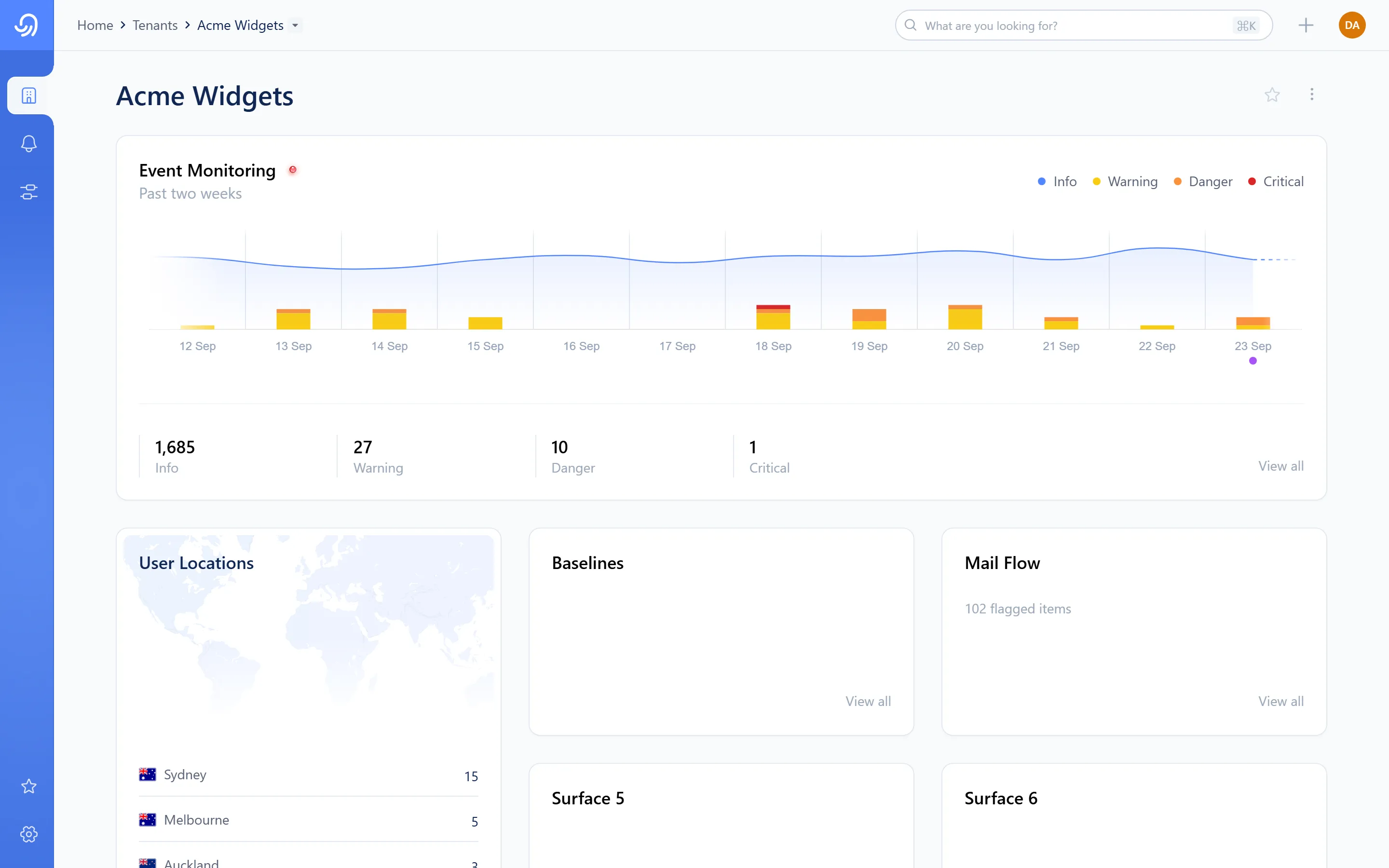The image size is (1389, 868).
Task: Click the 19 Sep bar in chart
Action: pos(869,319)
